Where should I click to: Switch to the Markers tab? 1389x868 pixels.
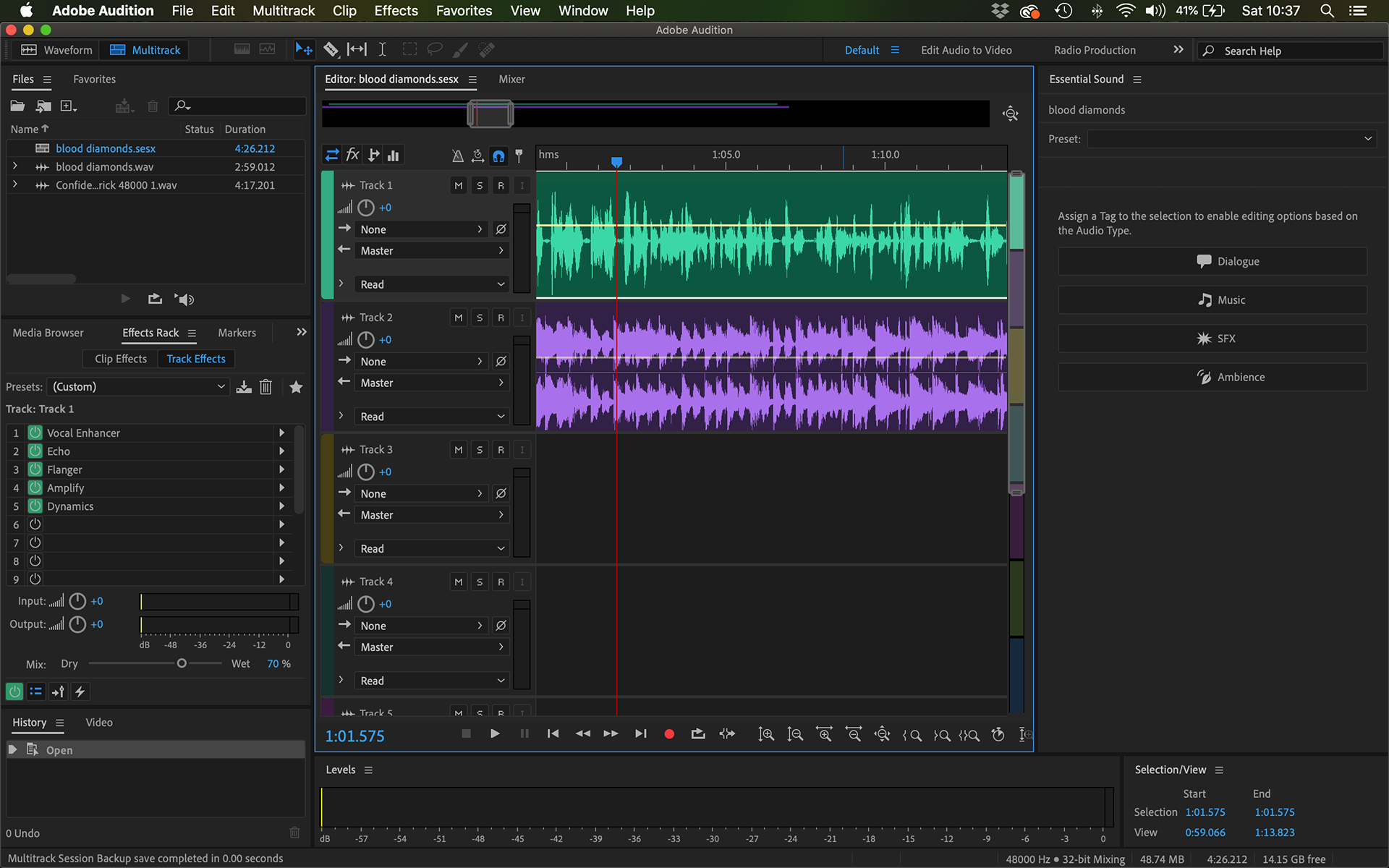coord(237,333)
